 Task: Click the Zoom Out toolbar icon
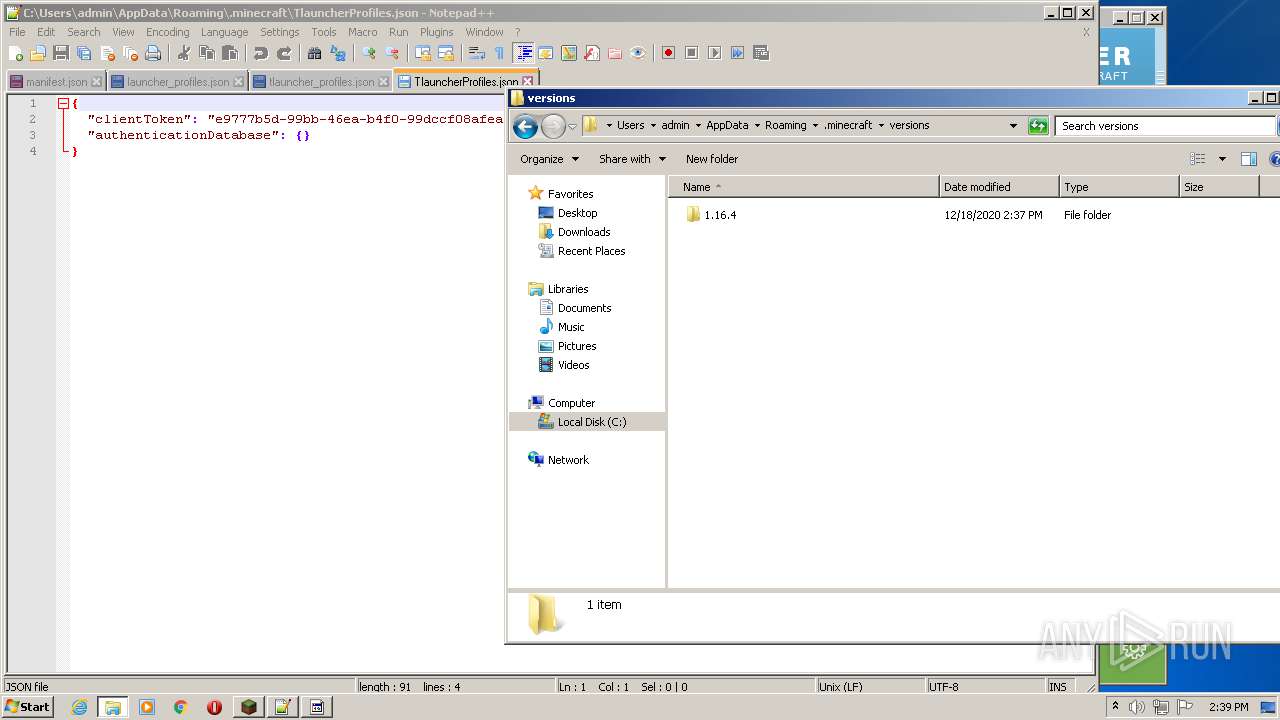point(392,53)
